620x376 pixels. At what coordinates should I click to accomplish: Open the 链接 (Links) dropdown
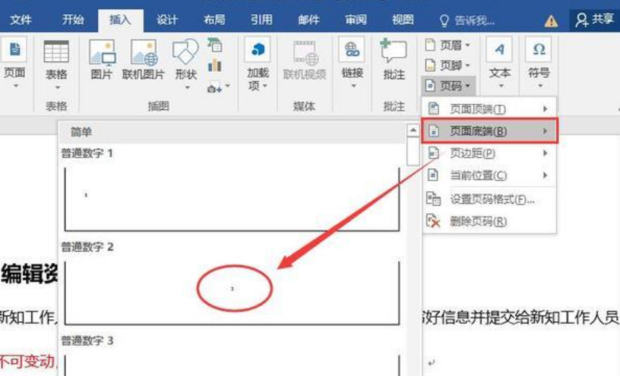pos(352,63)
